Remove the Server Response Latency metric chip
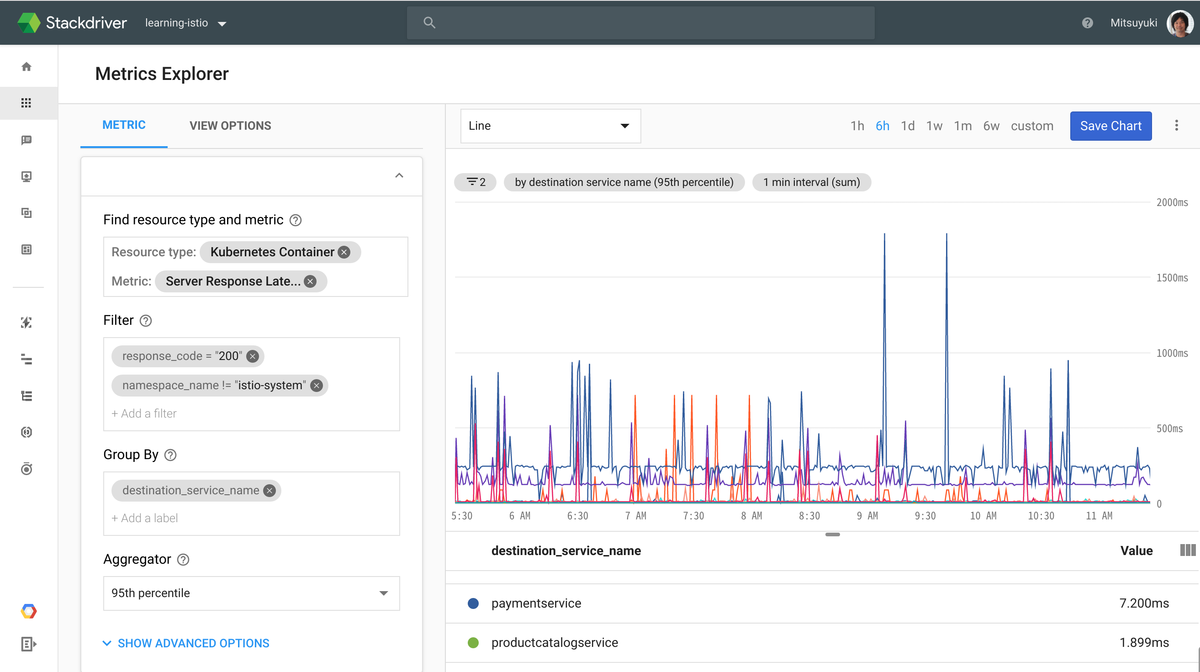This screenshot has height=672, width=1200. (310, 281)
